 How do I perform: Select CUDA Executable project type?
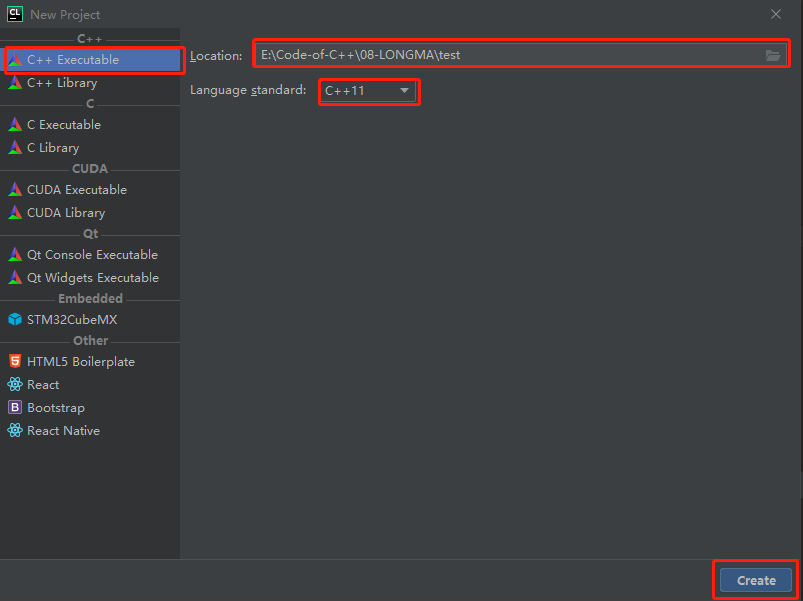pyautogui.click(x=90, y=189)
